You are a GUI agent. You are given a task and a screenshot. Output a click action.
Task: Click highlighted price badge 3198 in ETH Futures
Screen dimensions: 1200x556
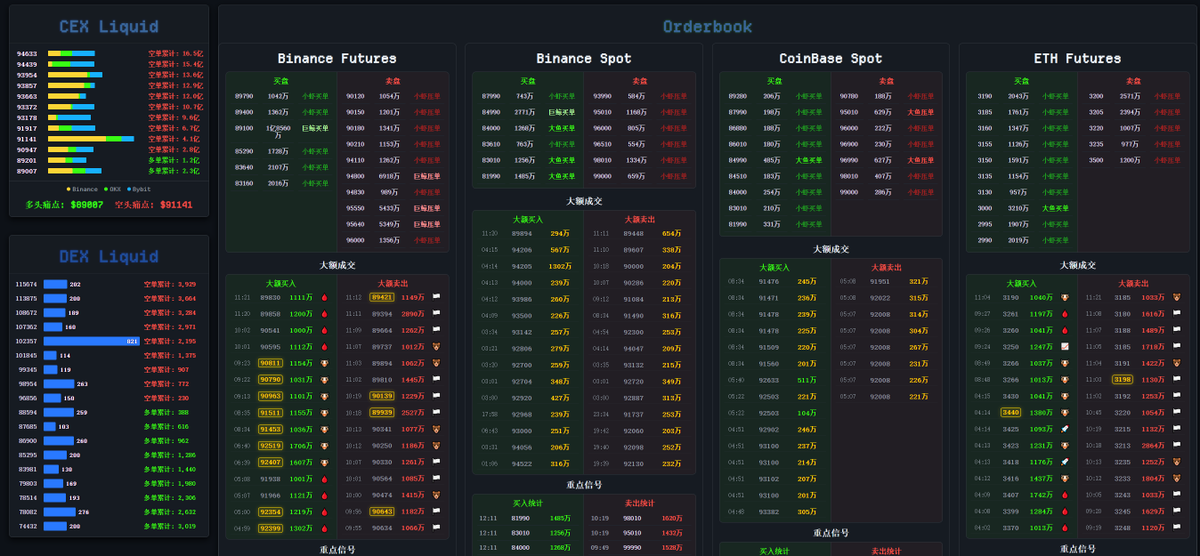click(1122, 379)
